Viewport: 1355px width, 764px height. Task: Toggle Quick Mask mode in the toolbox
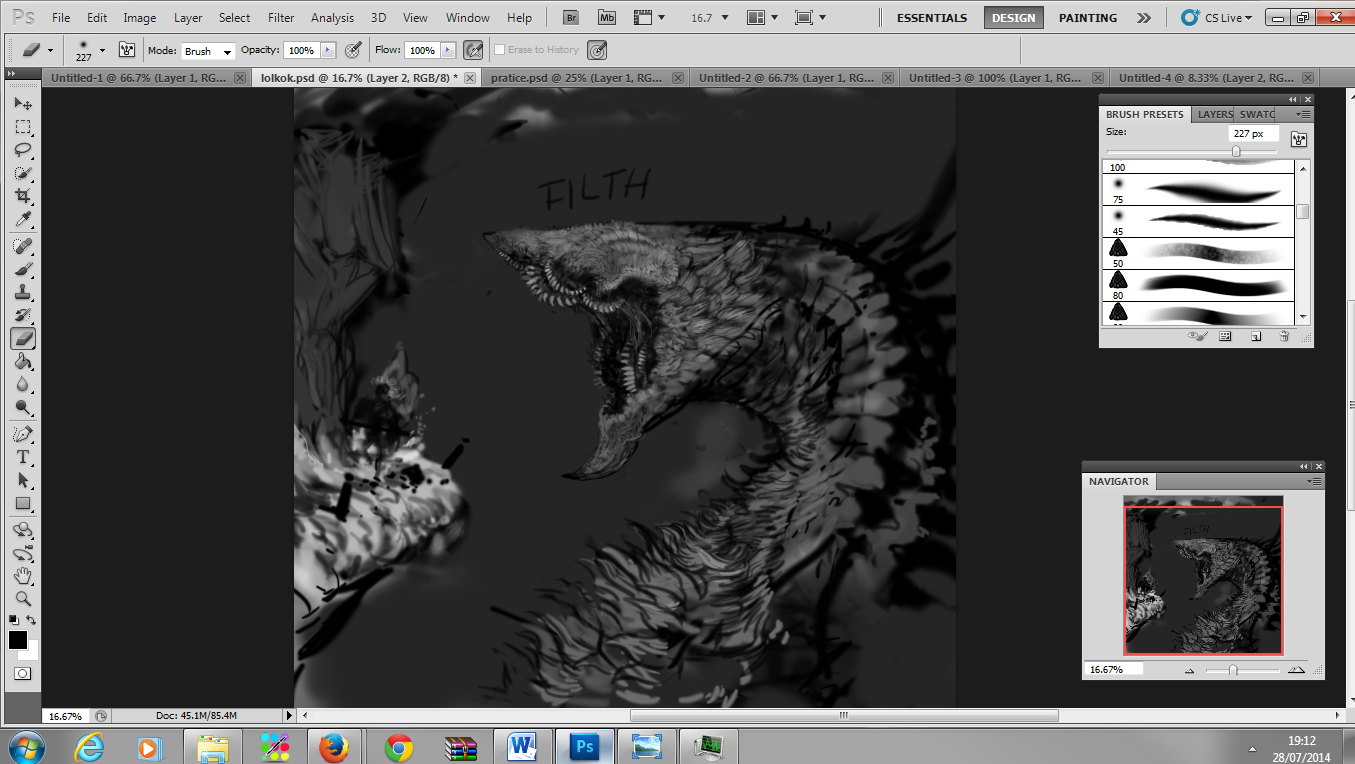click(x=23, y=674)
